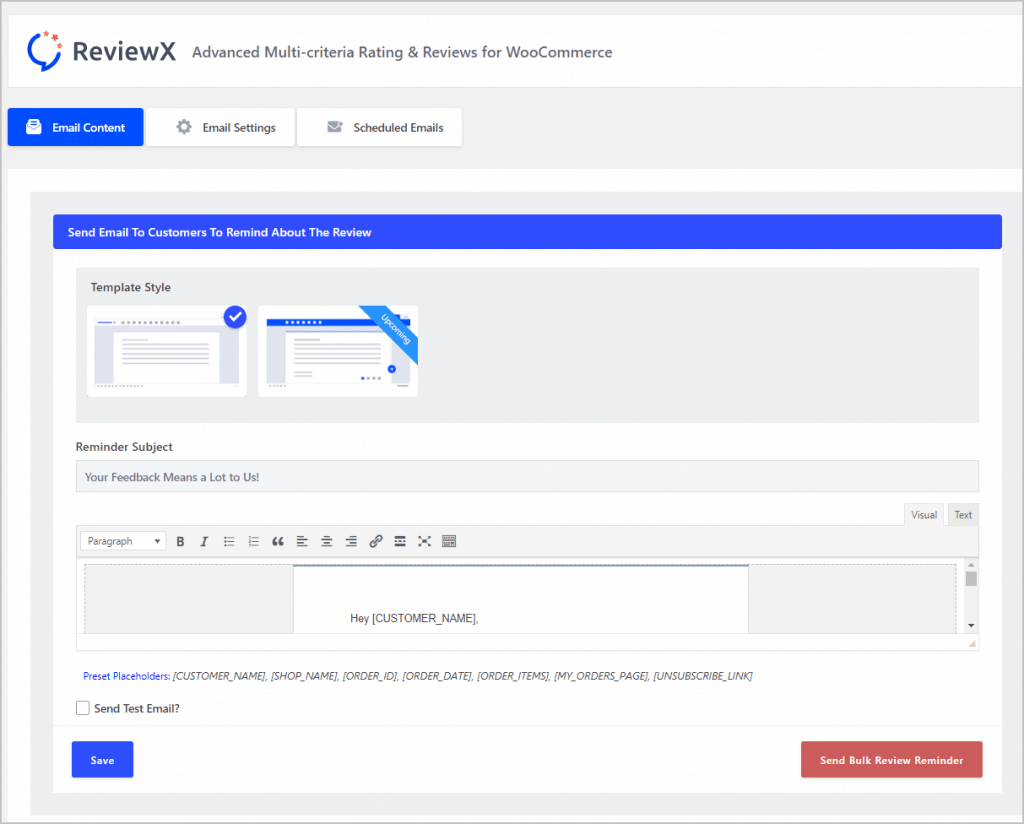
Task: Insert a bulleted list
Action: click(x=228, y=541)
